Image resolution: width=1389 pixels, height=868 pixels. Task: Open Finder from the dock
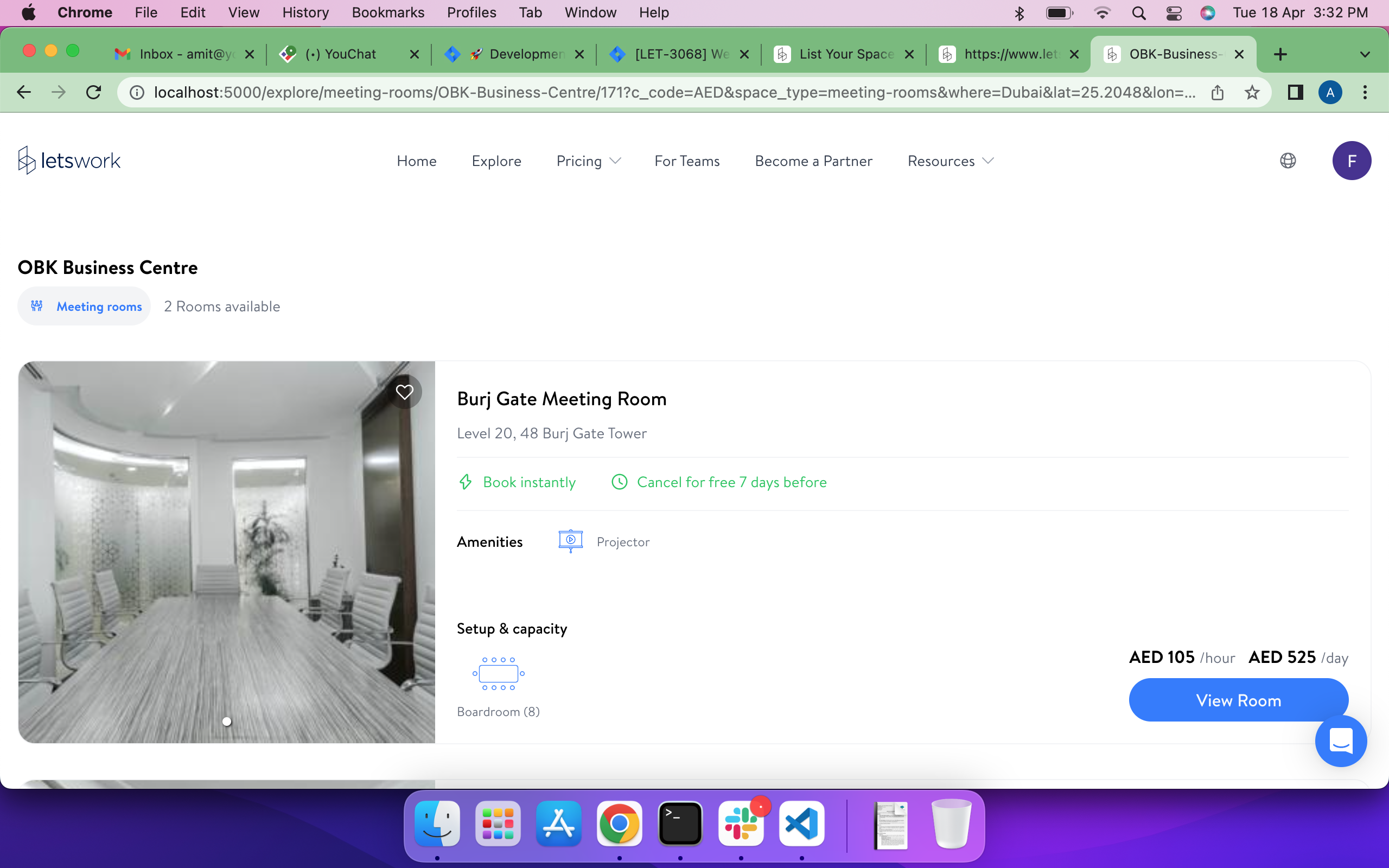[x=437, y=823]
